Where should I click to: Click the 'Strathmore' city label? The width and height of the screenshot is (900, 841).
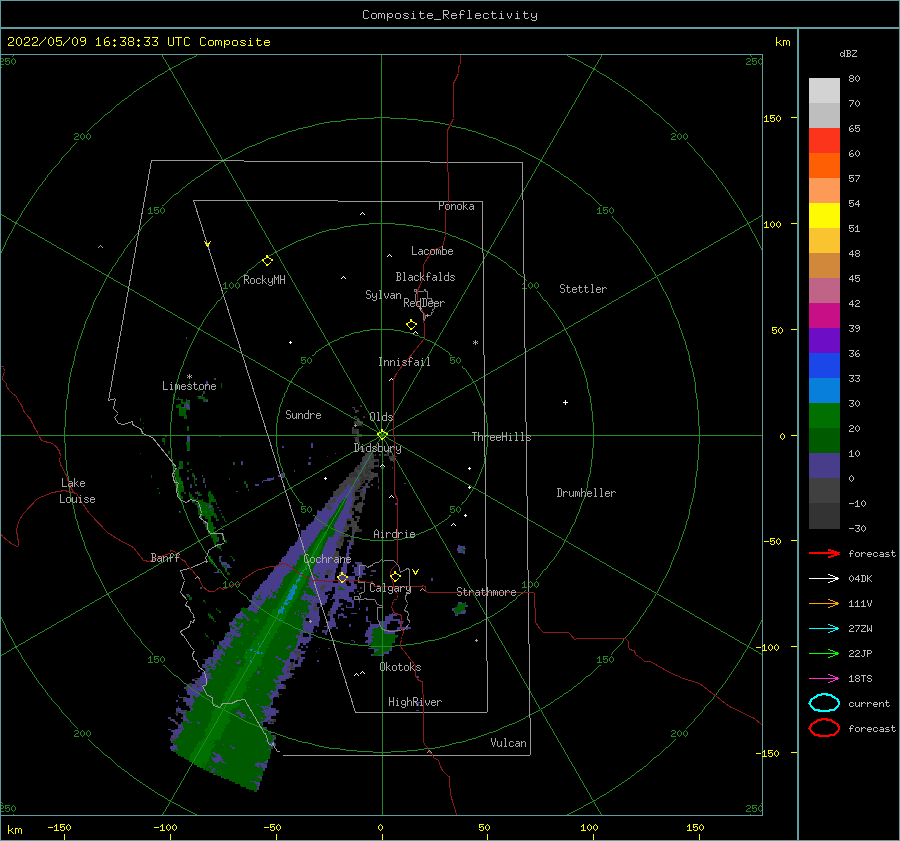click(x=486, y=592)
